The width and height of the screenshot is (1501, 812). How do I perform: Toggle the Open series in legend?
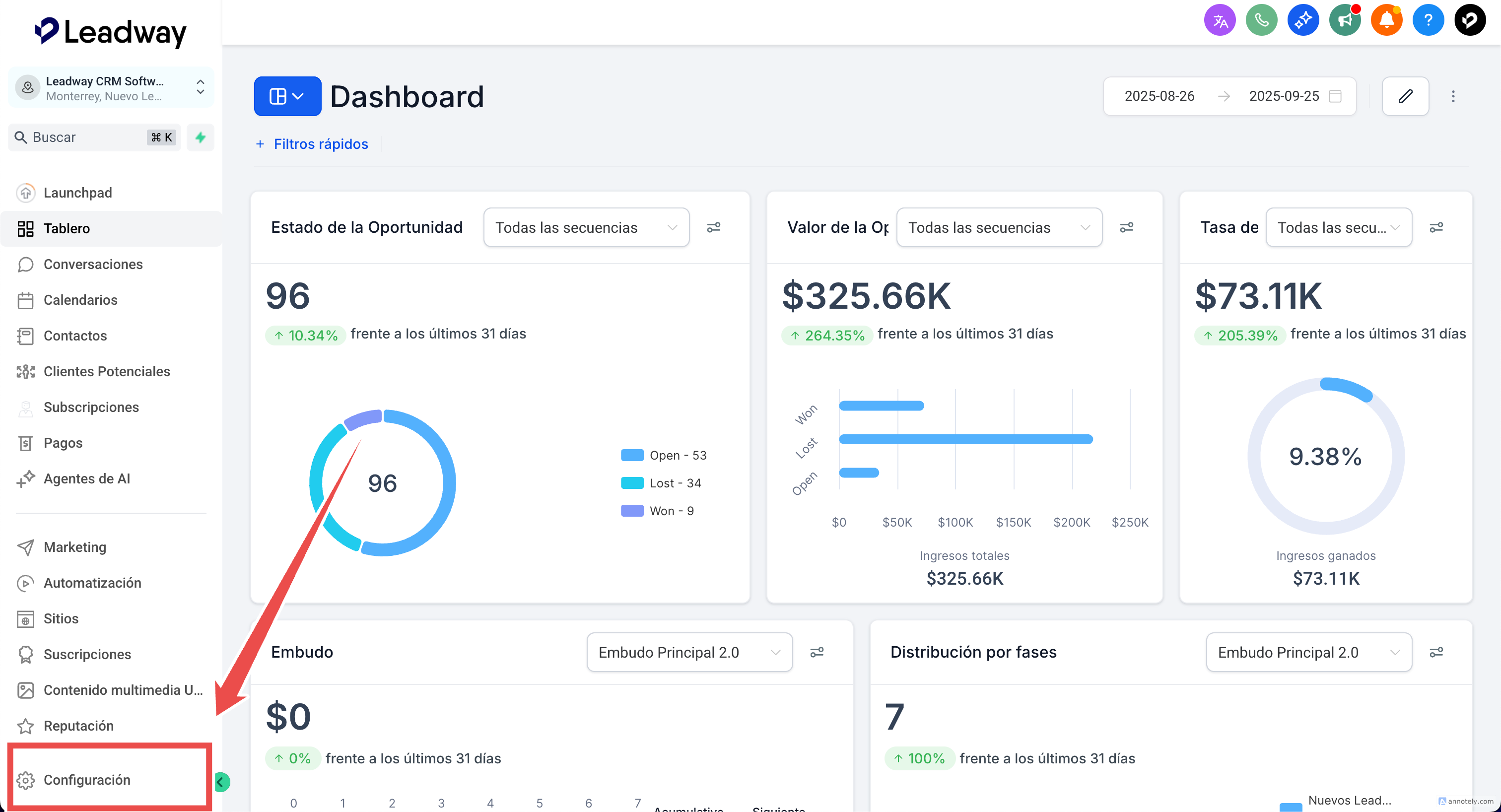click(664, 456)
